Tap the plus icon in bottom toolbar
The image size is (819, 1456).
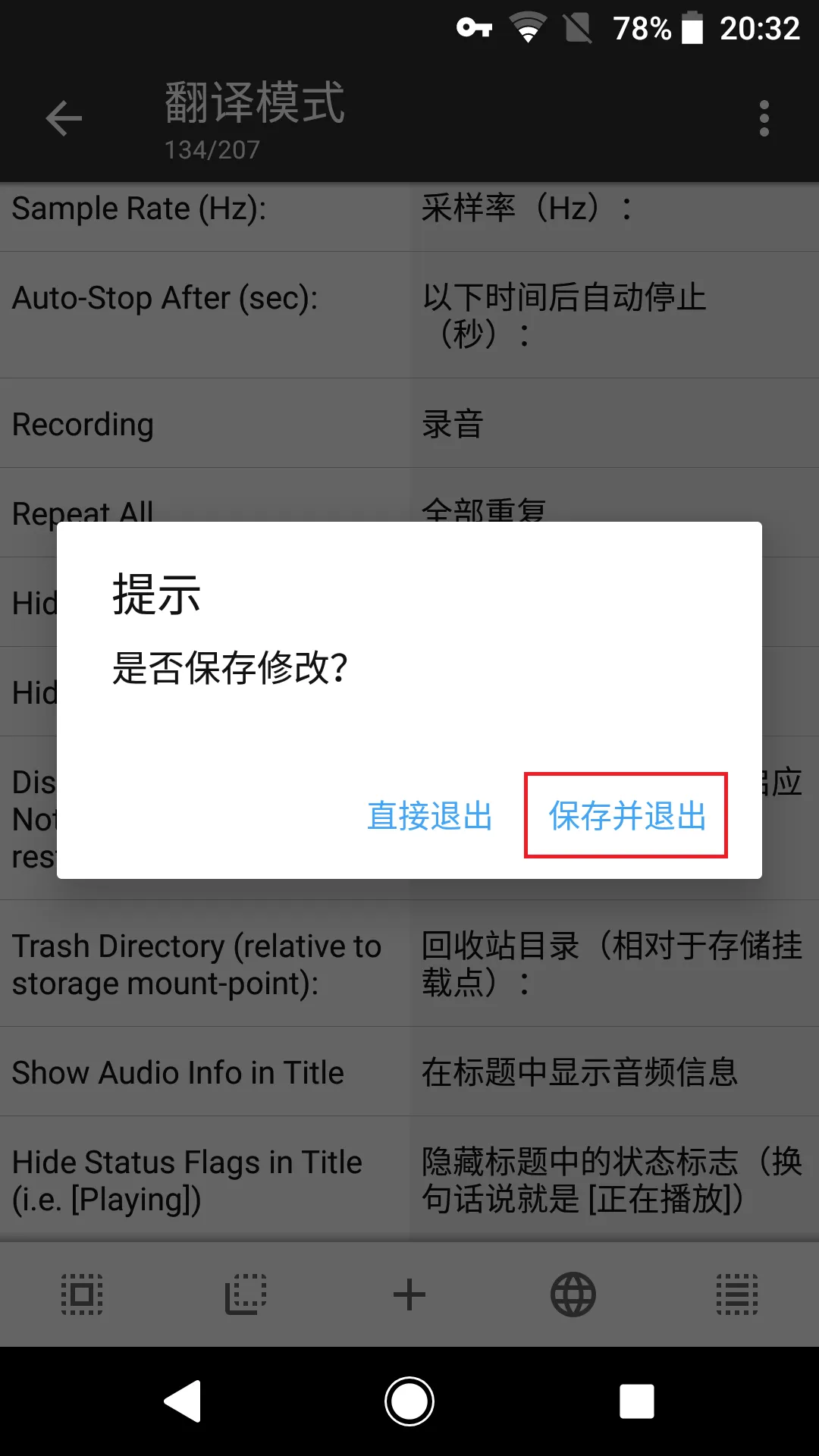click(x=409, y=1294)
